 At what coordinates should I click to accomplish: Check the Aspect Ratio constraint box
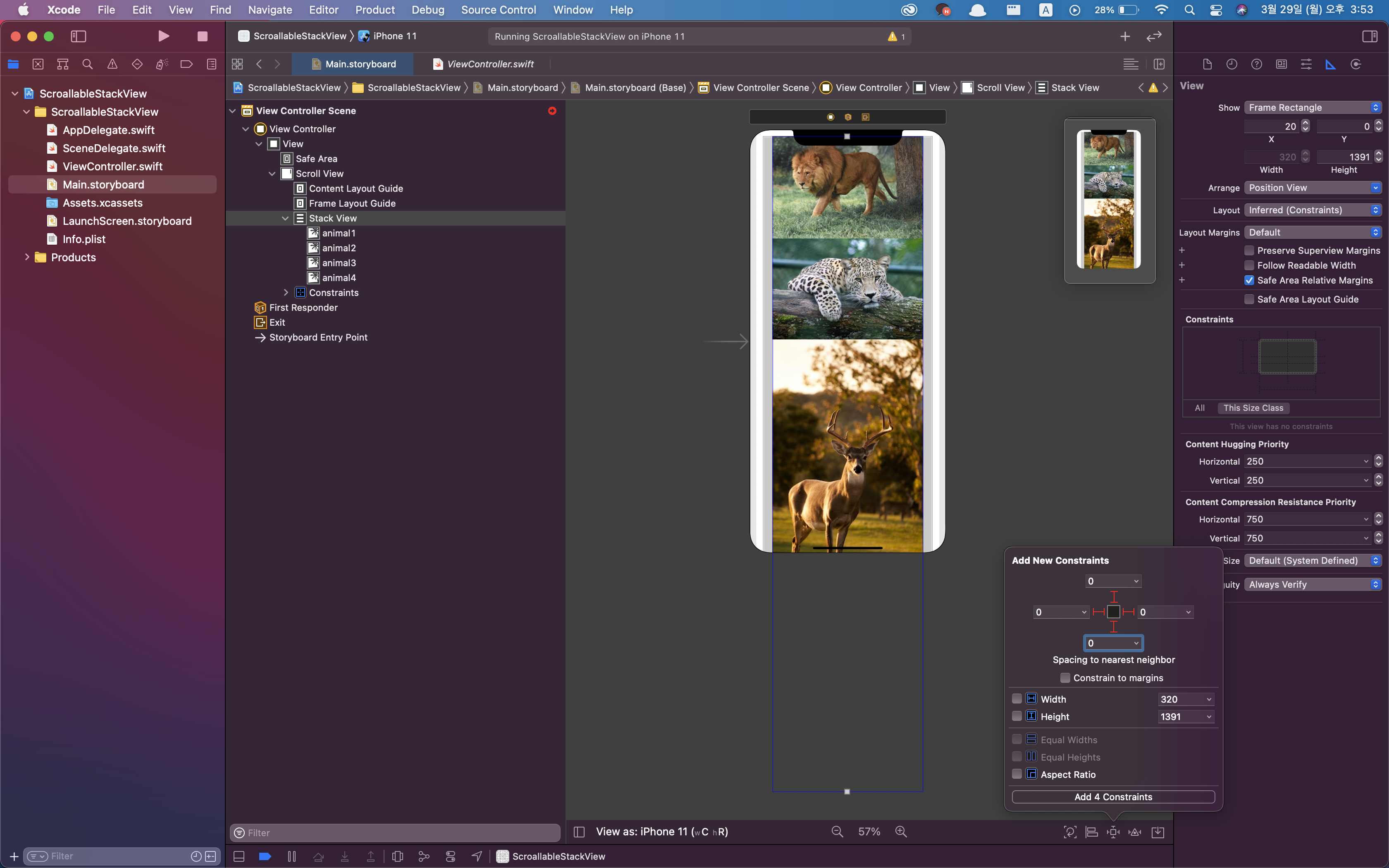(x=1017, y=775)
